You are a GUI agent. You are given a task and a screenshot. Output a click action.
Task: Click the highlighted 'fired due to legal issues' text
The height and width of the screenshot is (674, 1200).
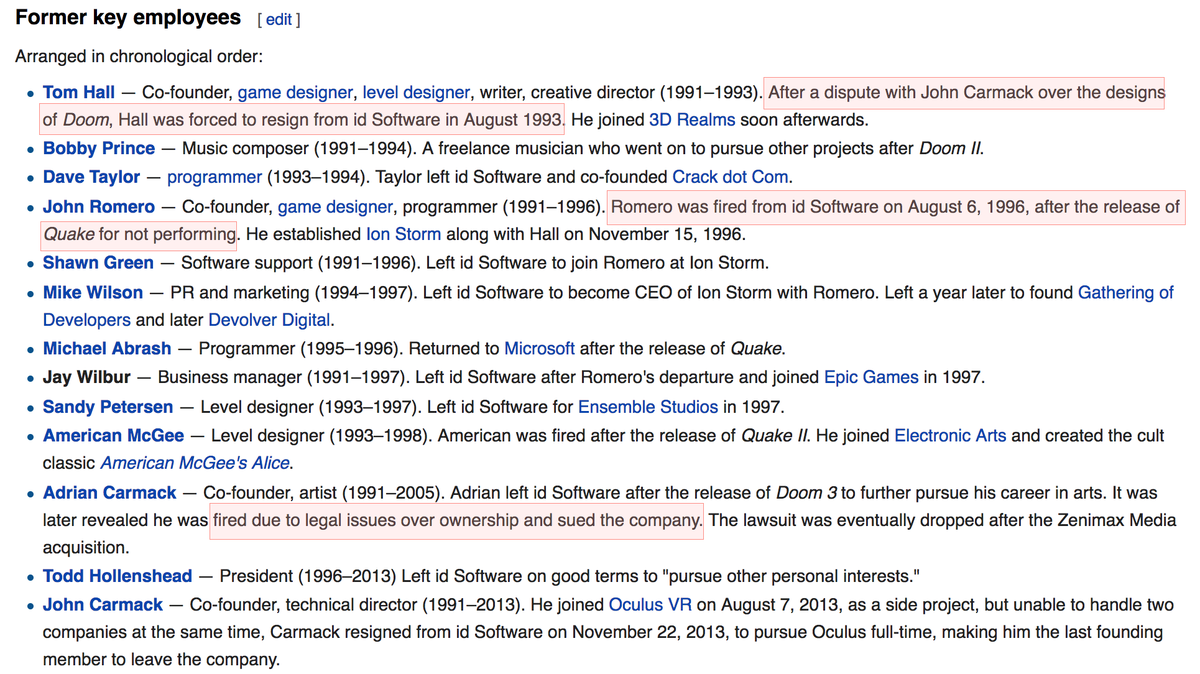coord(458,520)
